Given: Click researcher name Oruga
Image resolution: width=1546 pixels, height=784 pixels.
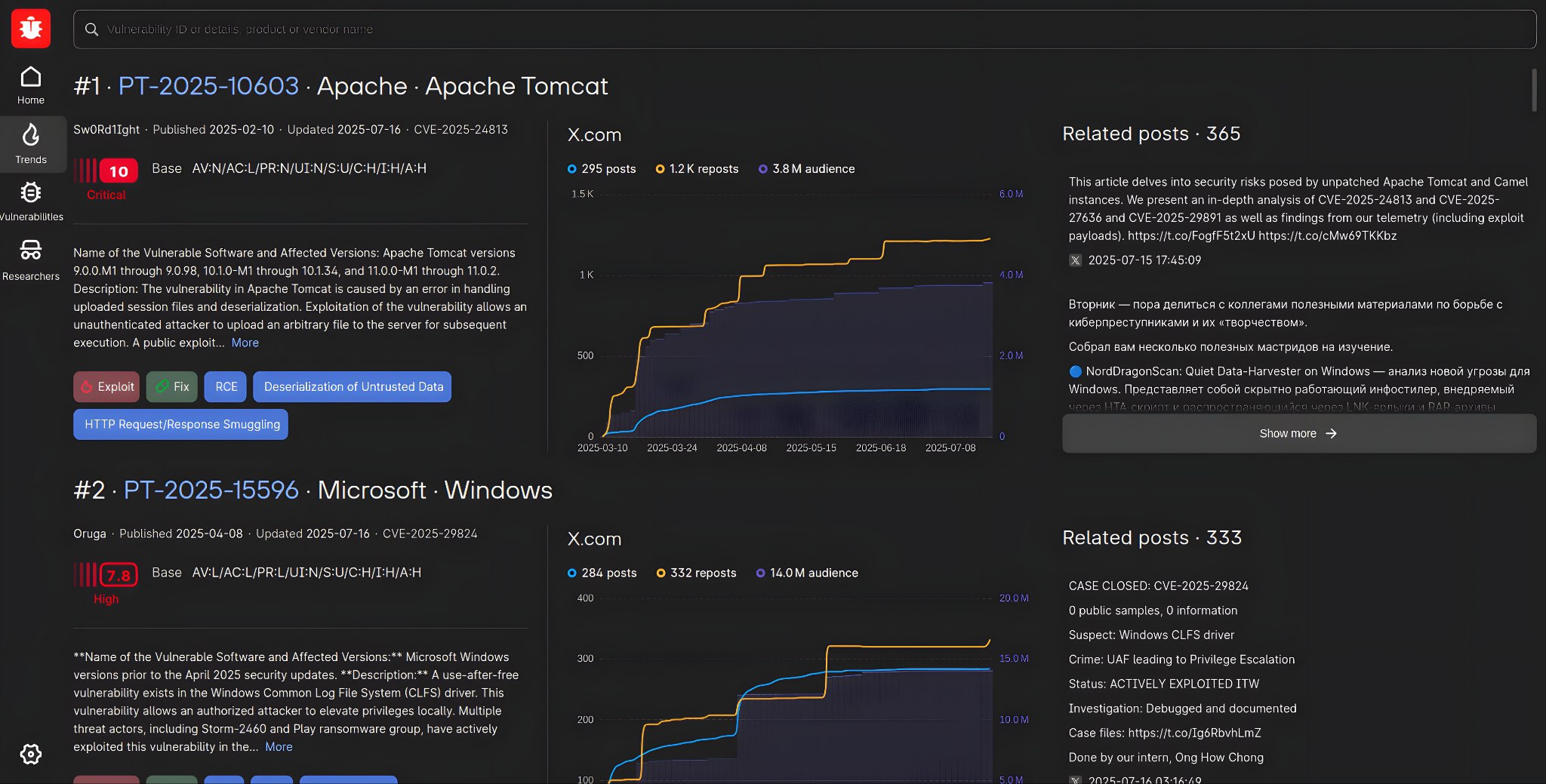Looking at the screenshot, I should click(x=90, y=534).
